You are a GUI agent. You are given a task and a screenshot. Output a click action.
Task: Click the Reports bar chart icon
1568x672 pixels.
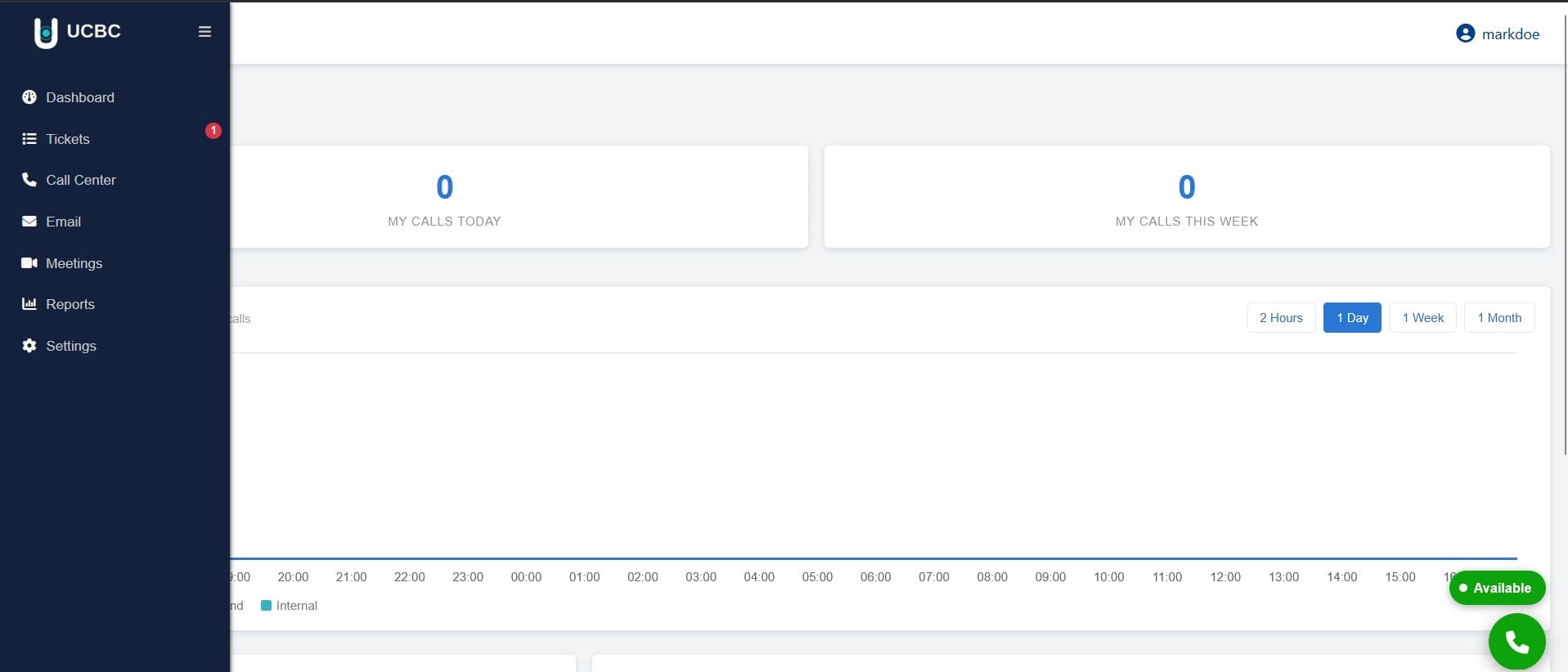pos(29,304)
